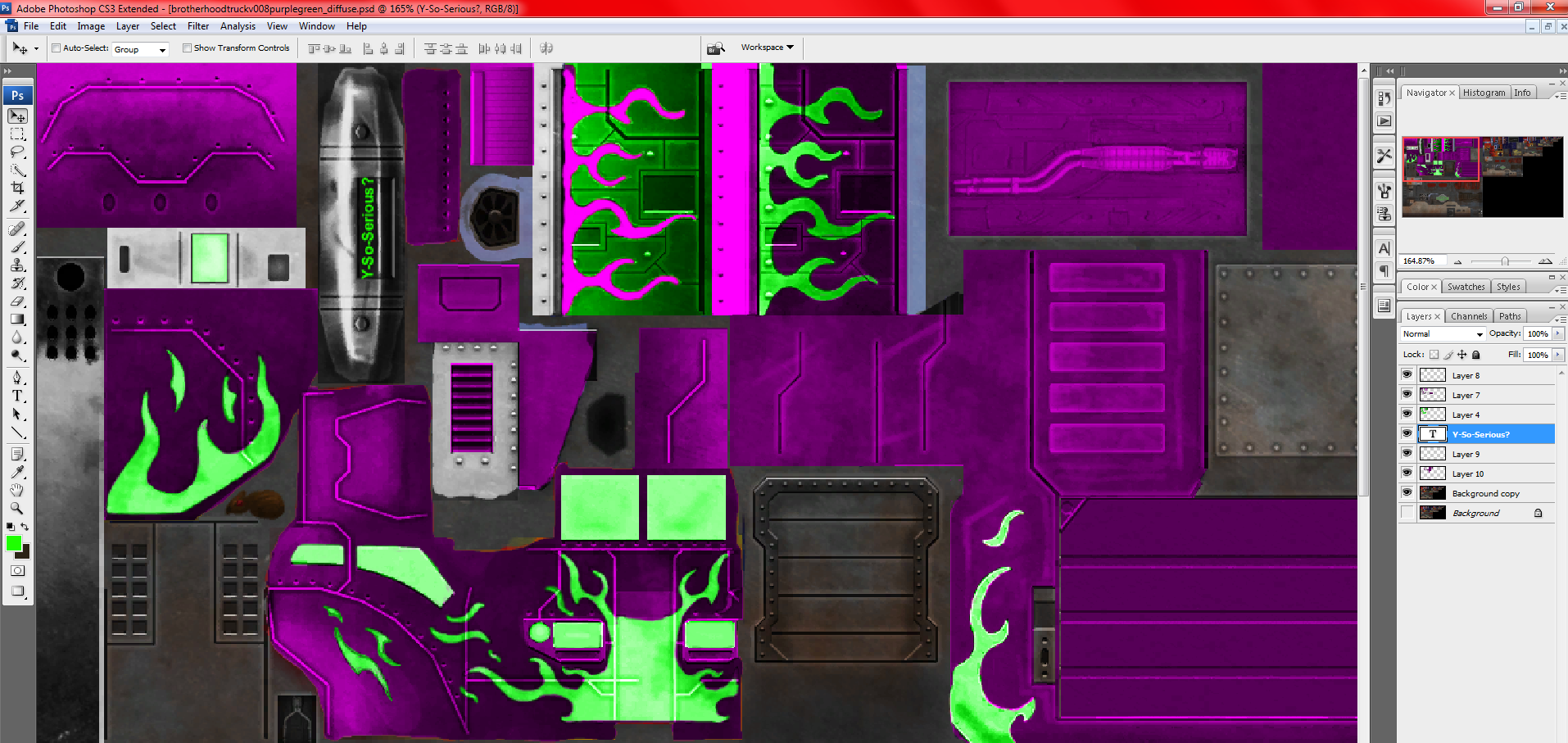Open the Normal blend mode dropdown

[x=1442, y=333]
